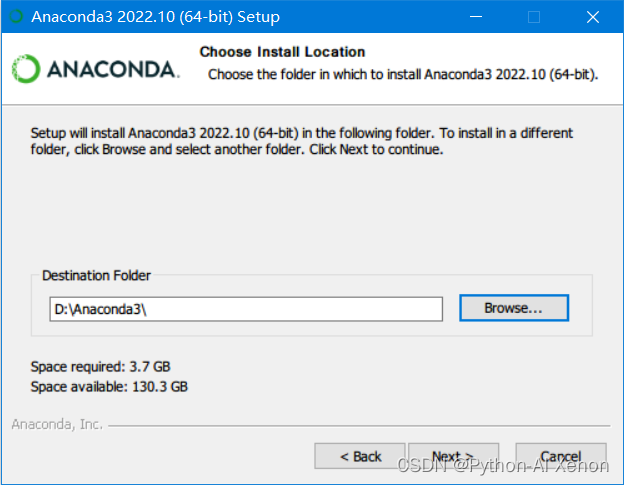This screenshot has width=624, height=485.
Task: Click the "Choose Install Location" heading
Action: click(282, 52)
